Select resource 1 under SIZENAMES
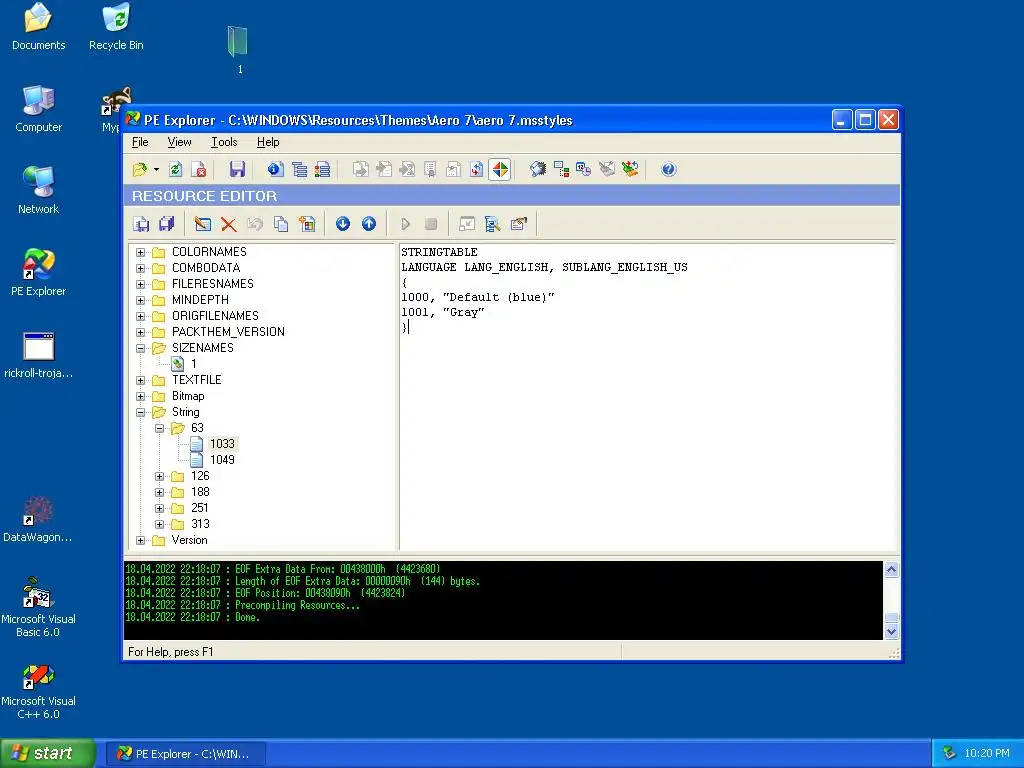Image resolution: width=1024 pixels, height=768 pixels. [x=193, y=364]
